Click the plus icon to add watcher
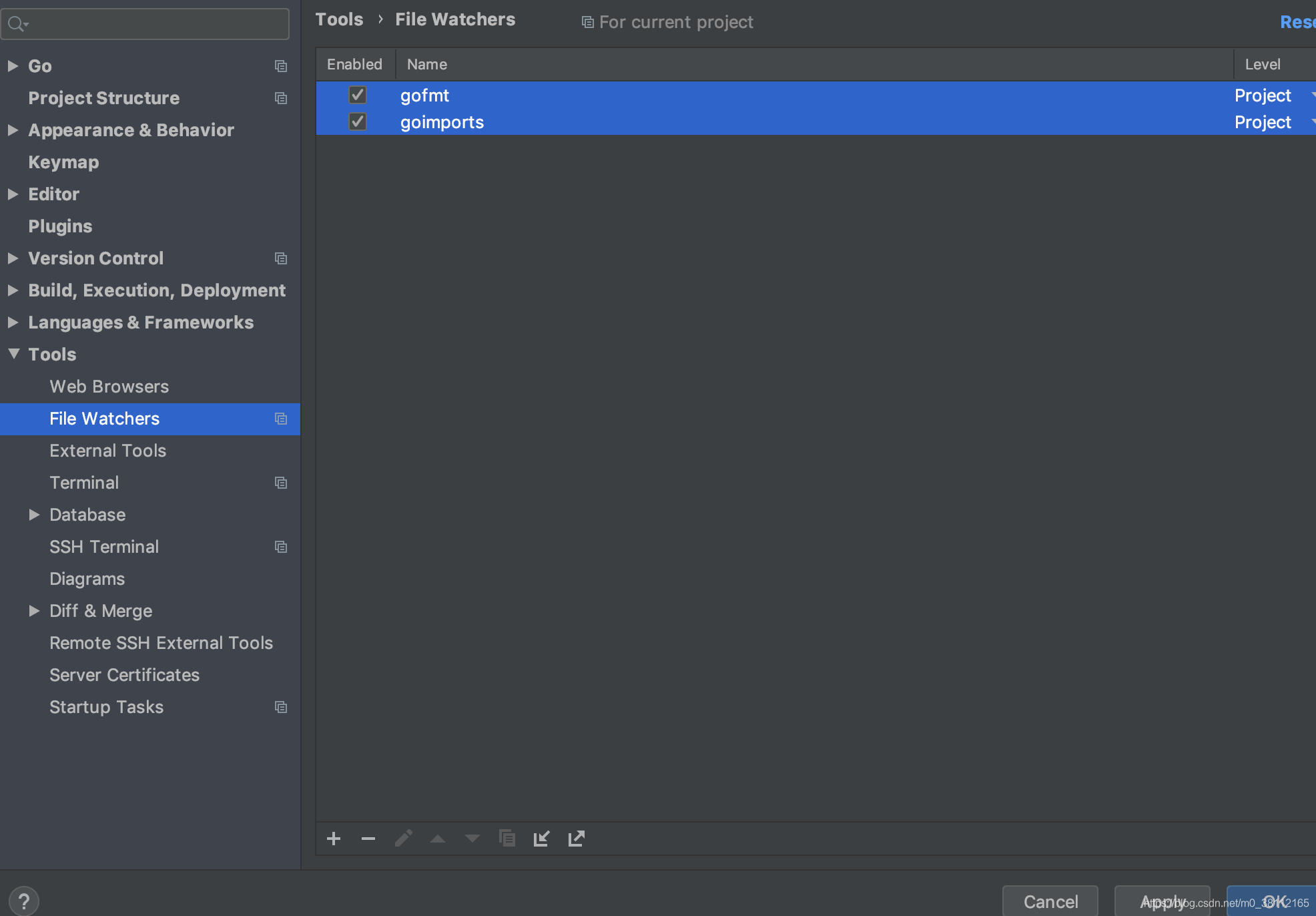Image resolution: width=1316 pixels, height=916 pixels. 334,839
